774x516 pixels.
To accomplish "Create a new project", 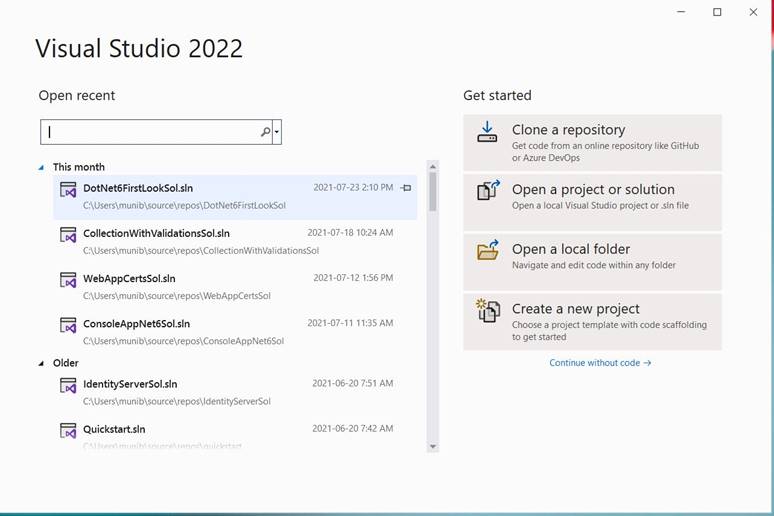I will 592,322.
